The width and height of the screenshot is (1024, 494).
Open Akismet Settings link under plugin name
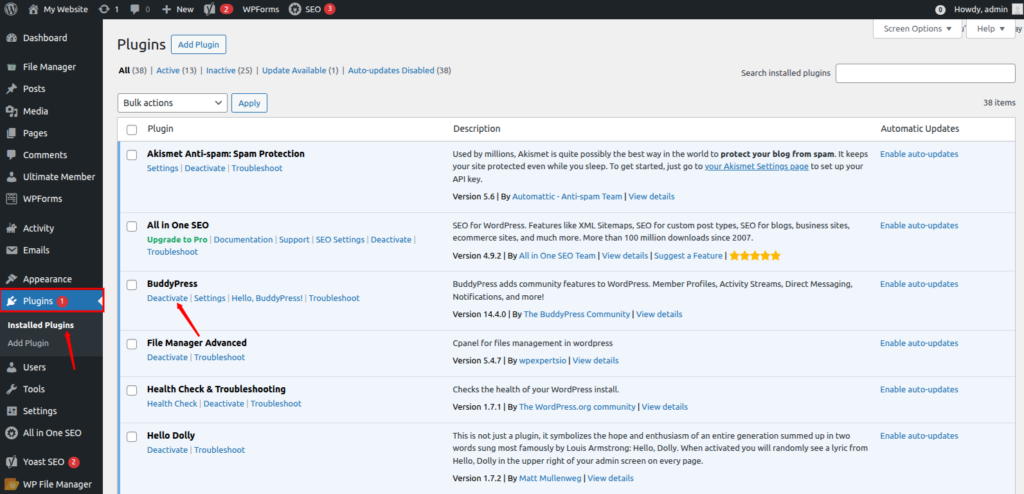coord(163,168)
